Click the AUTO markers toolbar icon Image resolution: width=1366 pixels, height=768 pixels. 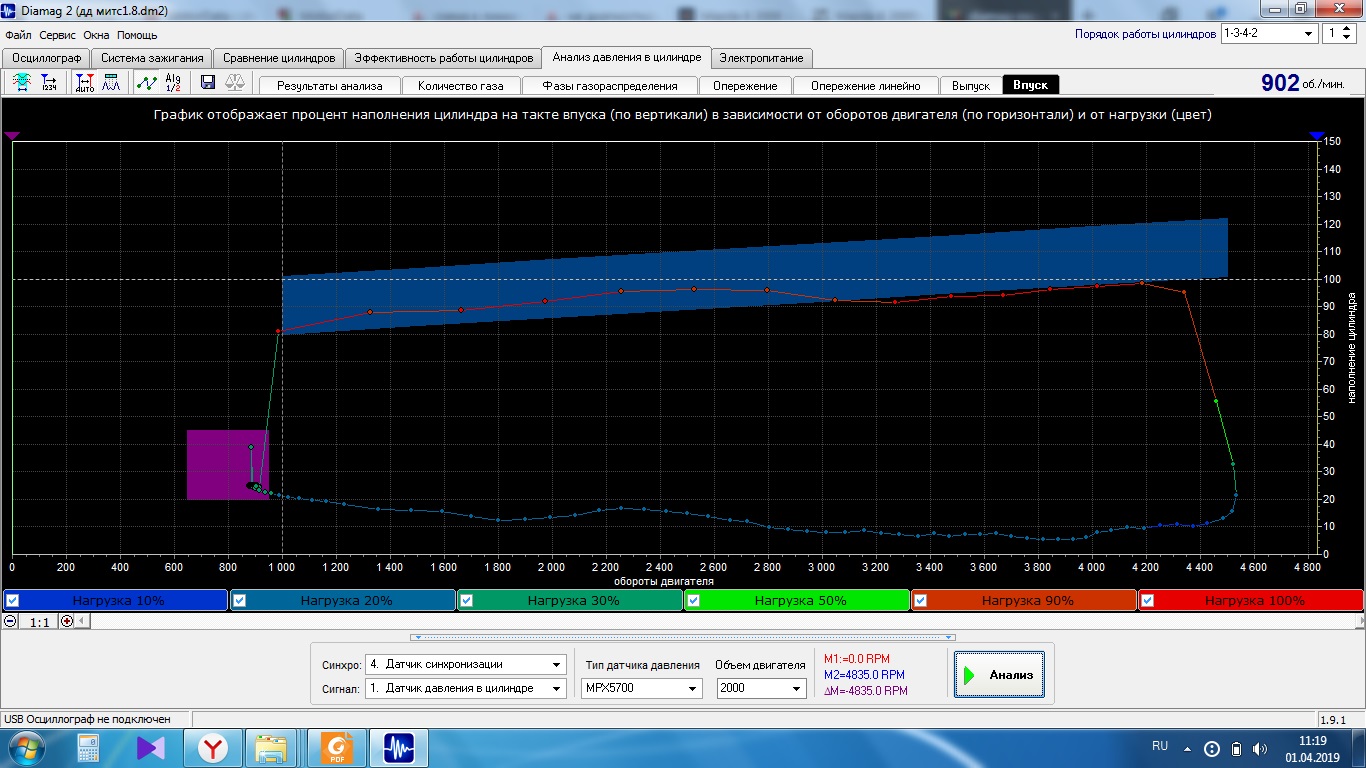click(85, 83)
